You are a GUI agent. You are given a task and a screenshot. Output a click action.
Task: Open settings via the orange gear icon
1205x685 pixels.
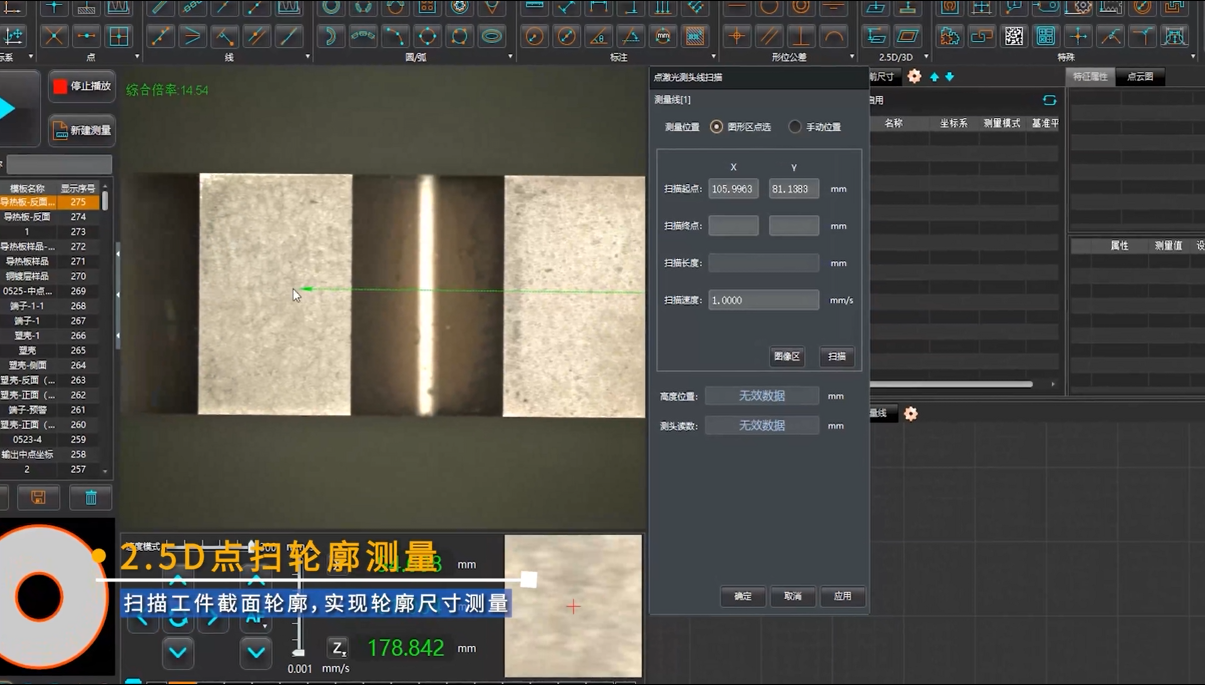coord(914,77)
